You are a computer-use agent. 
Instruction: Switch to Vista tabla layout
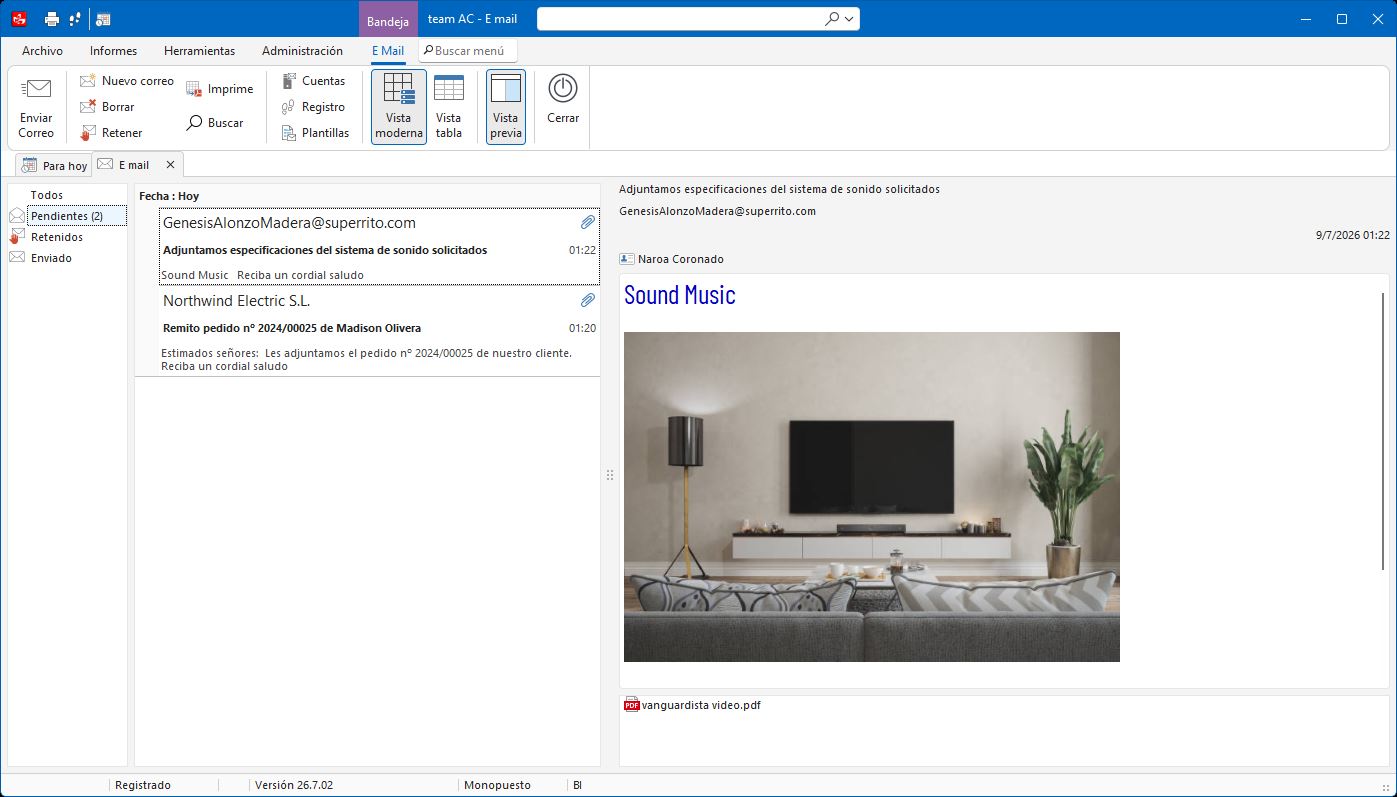tap(449, 106)
